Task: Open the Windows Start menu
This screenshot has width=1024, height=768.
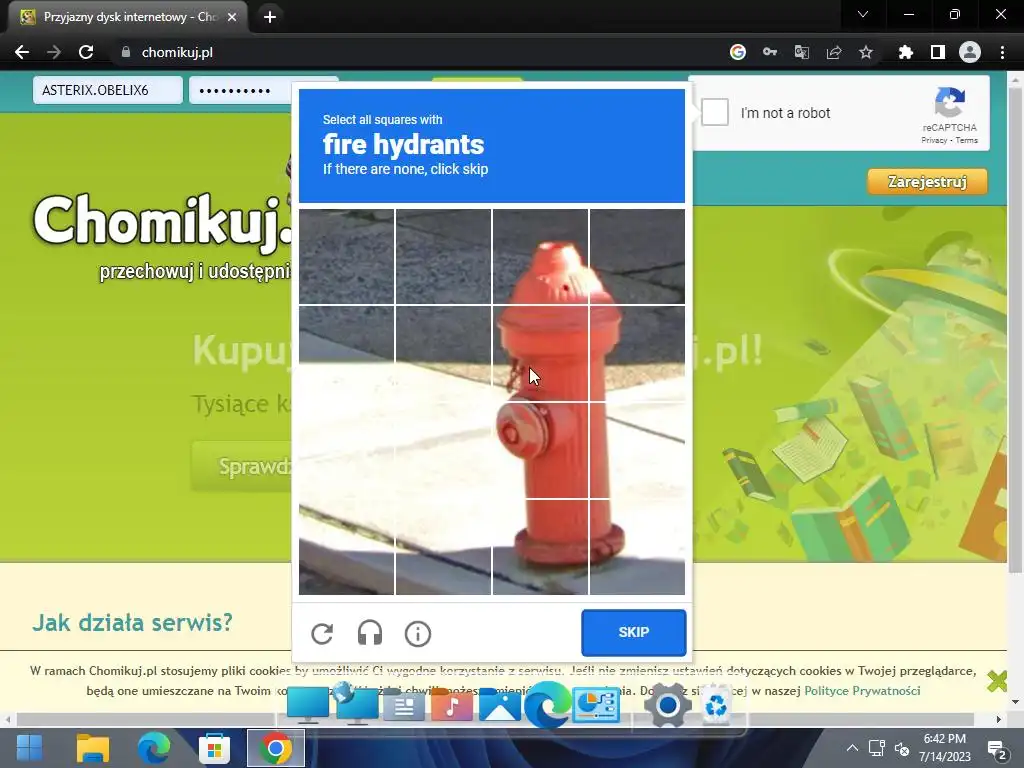Action: pyautogui.click(x=29, y=748)
